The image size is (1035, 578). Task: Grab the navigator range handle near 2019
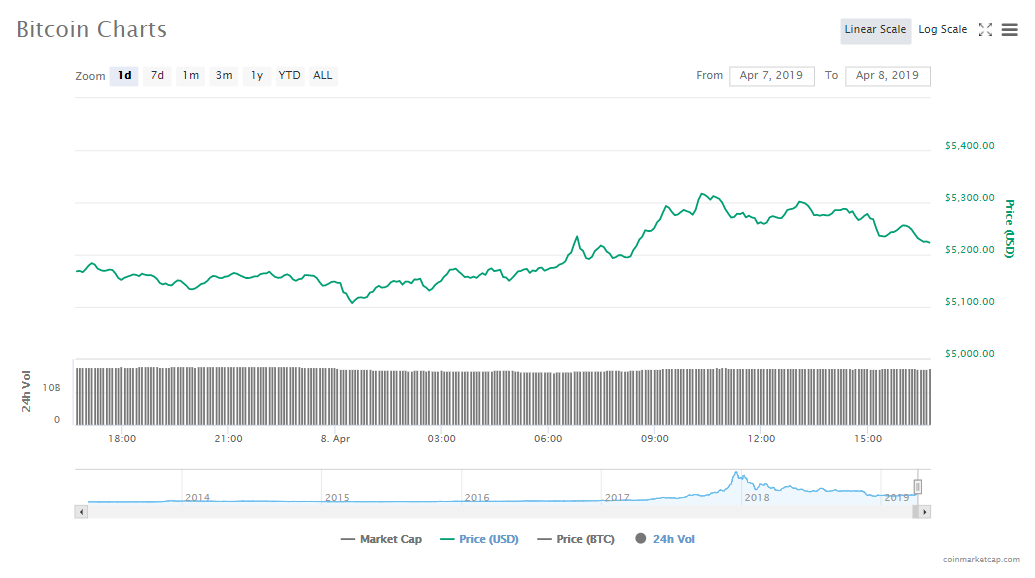point(917,487)
